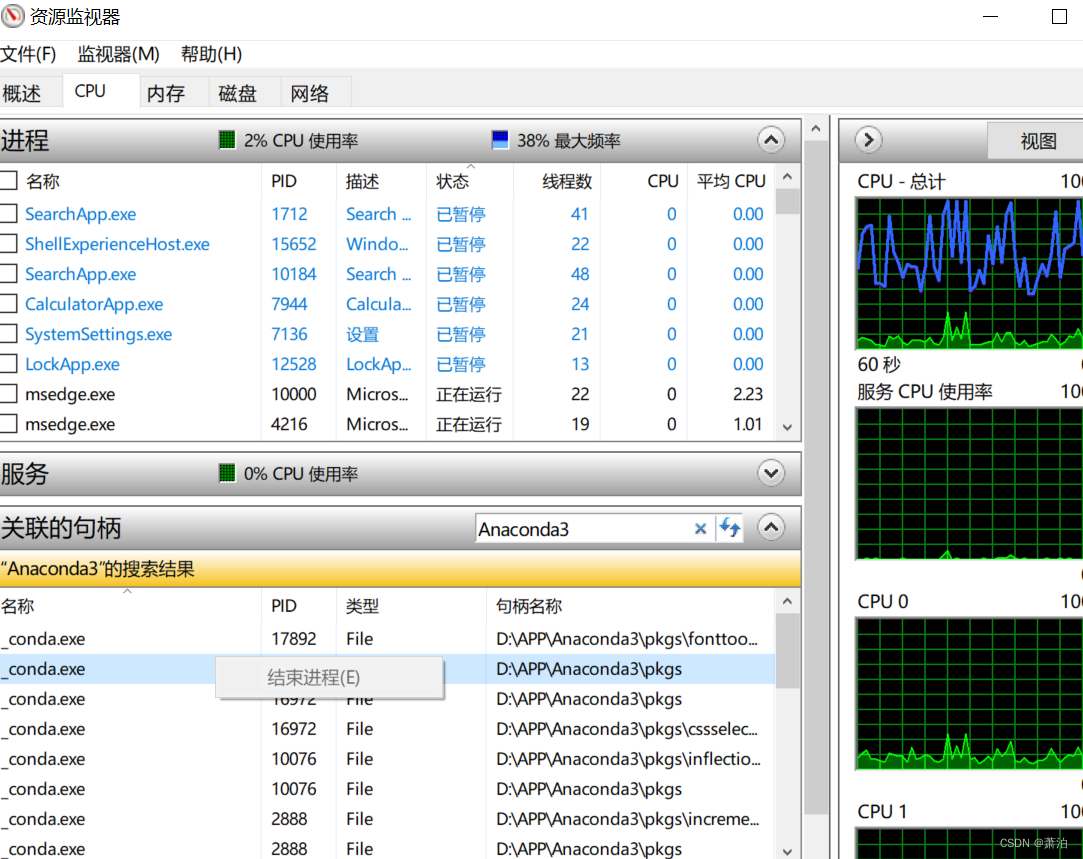Clear the Anaconda3 handle search with X
This screenshot has height=859, width=1083.
pyautogui.click(x=700, y=529)
